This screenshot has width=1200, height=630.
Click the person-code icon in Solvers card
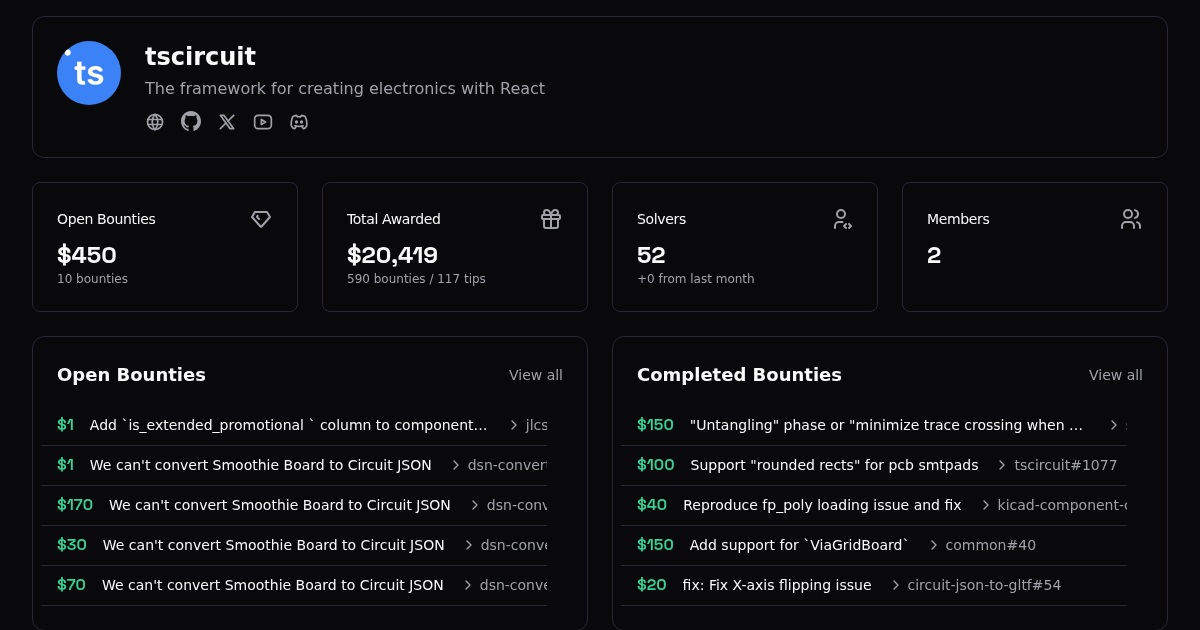click(x=841, y=219)
